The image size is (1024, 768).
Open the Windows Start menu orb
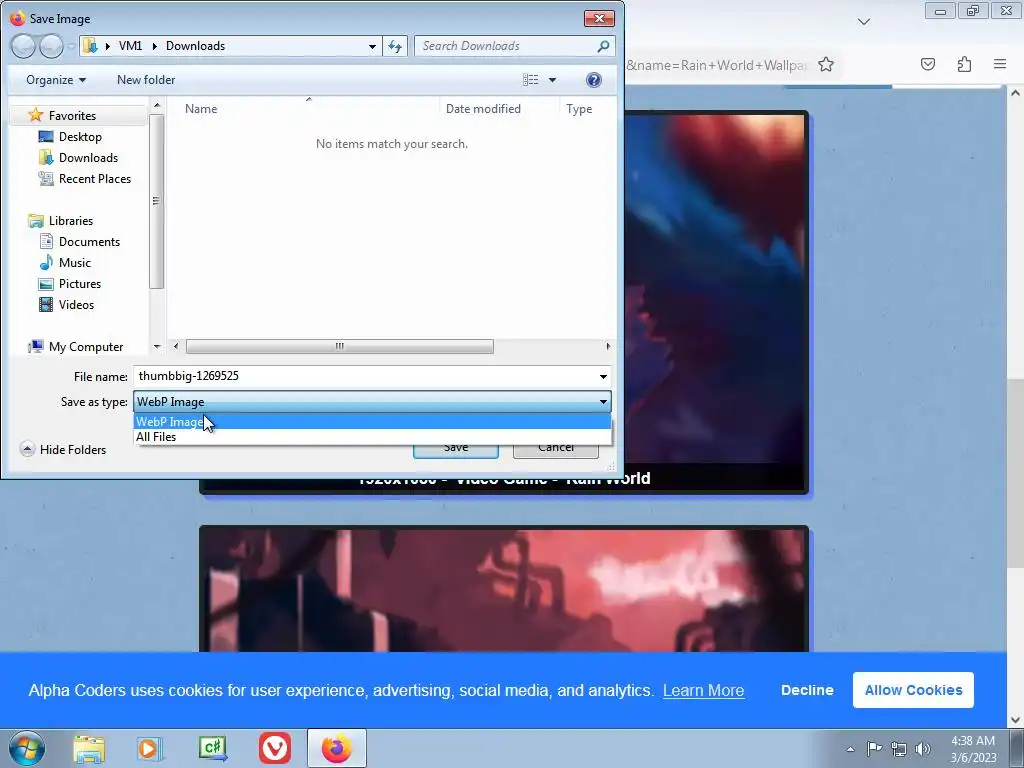point(26,748)
